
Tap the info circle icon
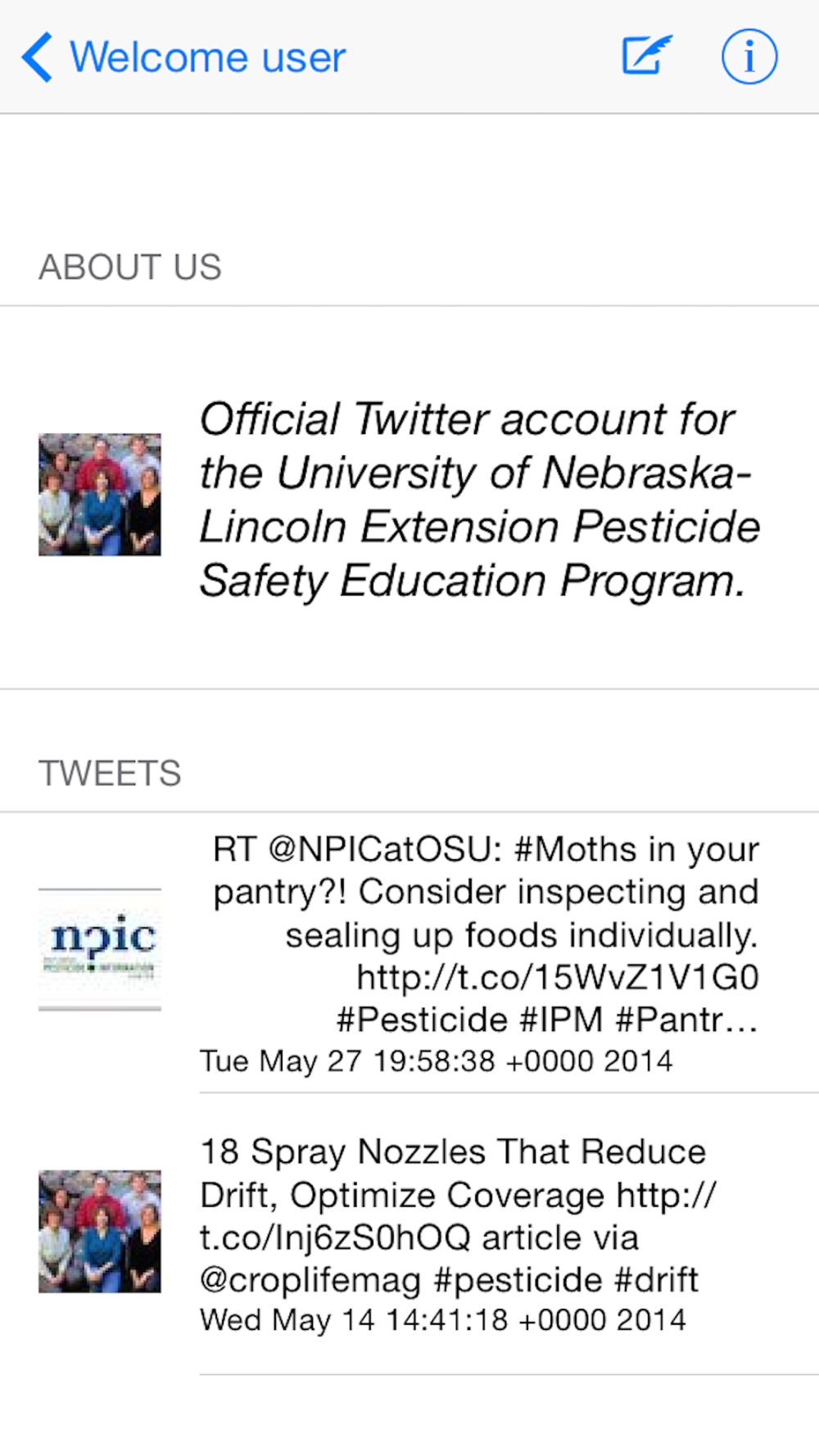click(749, 57)
